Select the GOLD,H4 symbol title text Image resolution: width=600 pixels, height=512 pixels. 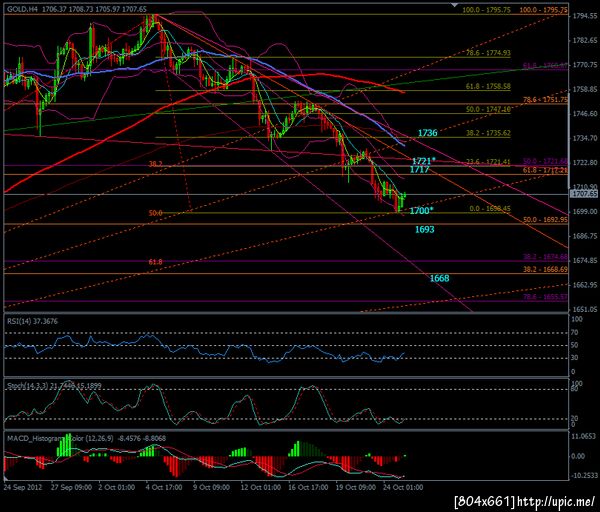click(22, 9)
